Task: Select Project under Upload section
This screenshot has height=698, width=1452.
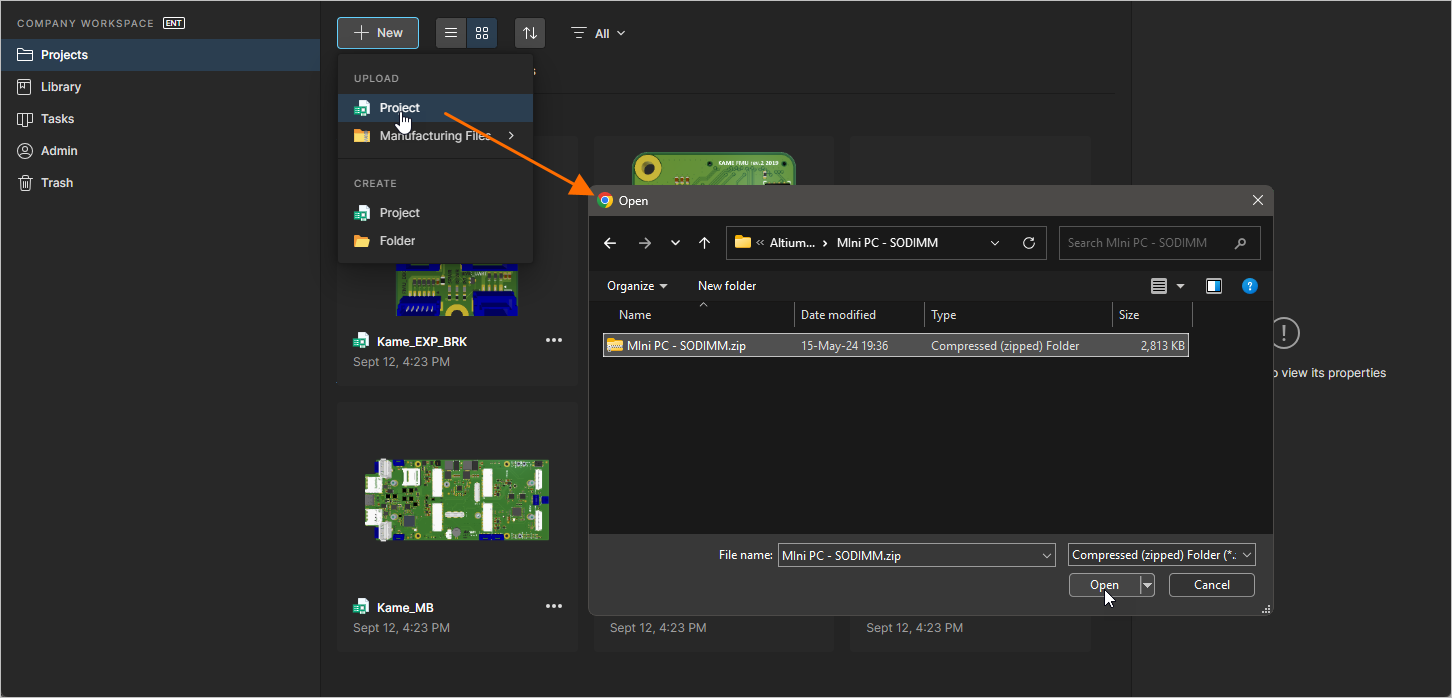Action: coord(399,108)
